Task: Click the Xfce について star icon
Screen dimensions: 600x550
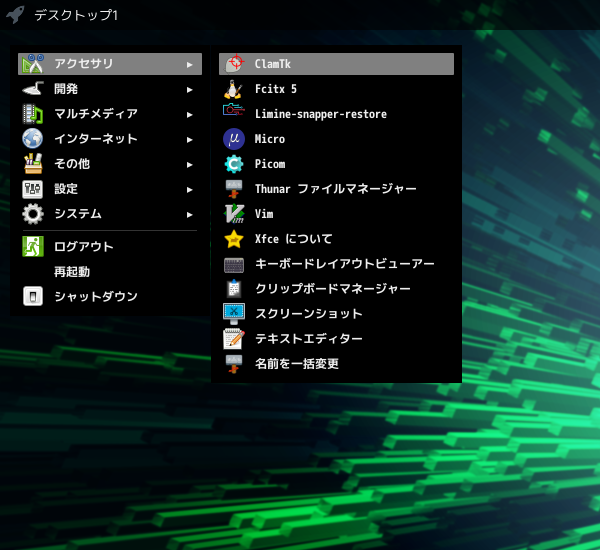Action: click(x=234, y=239)
